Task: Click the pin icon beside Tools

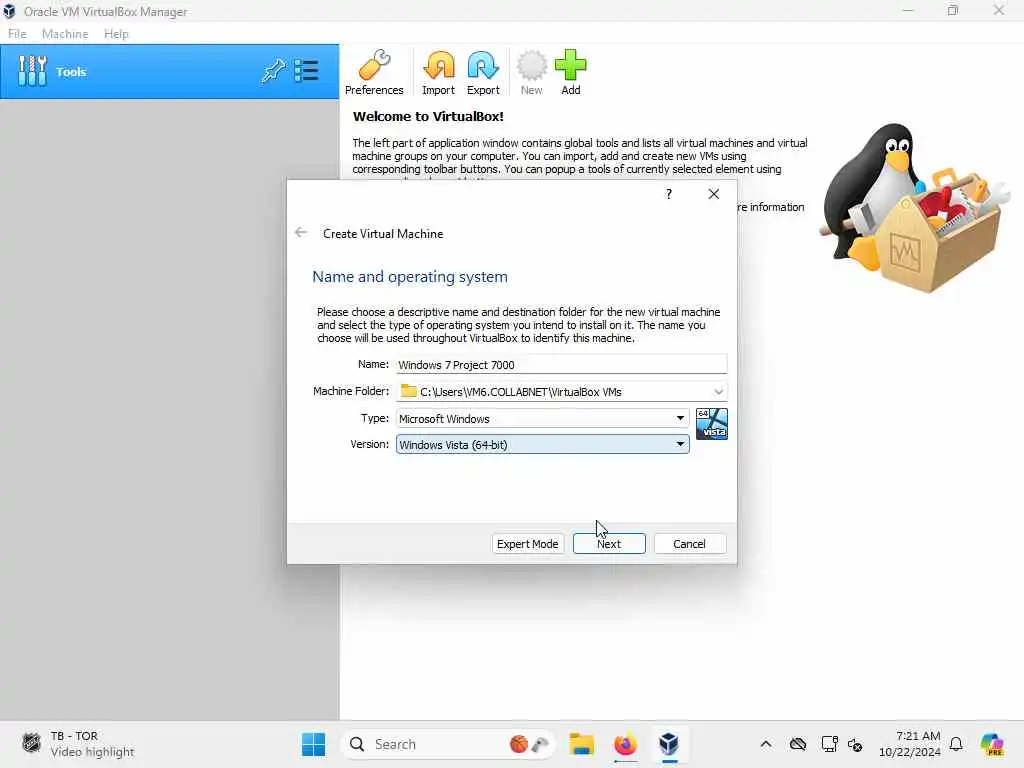Action: tap(273, 71)
